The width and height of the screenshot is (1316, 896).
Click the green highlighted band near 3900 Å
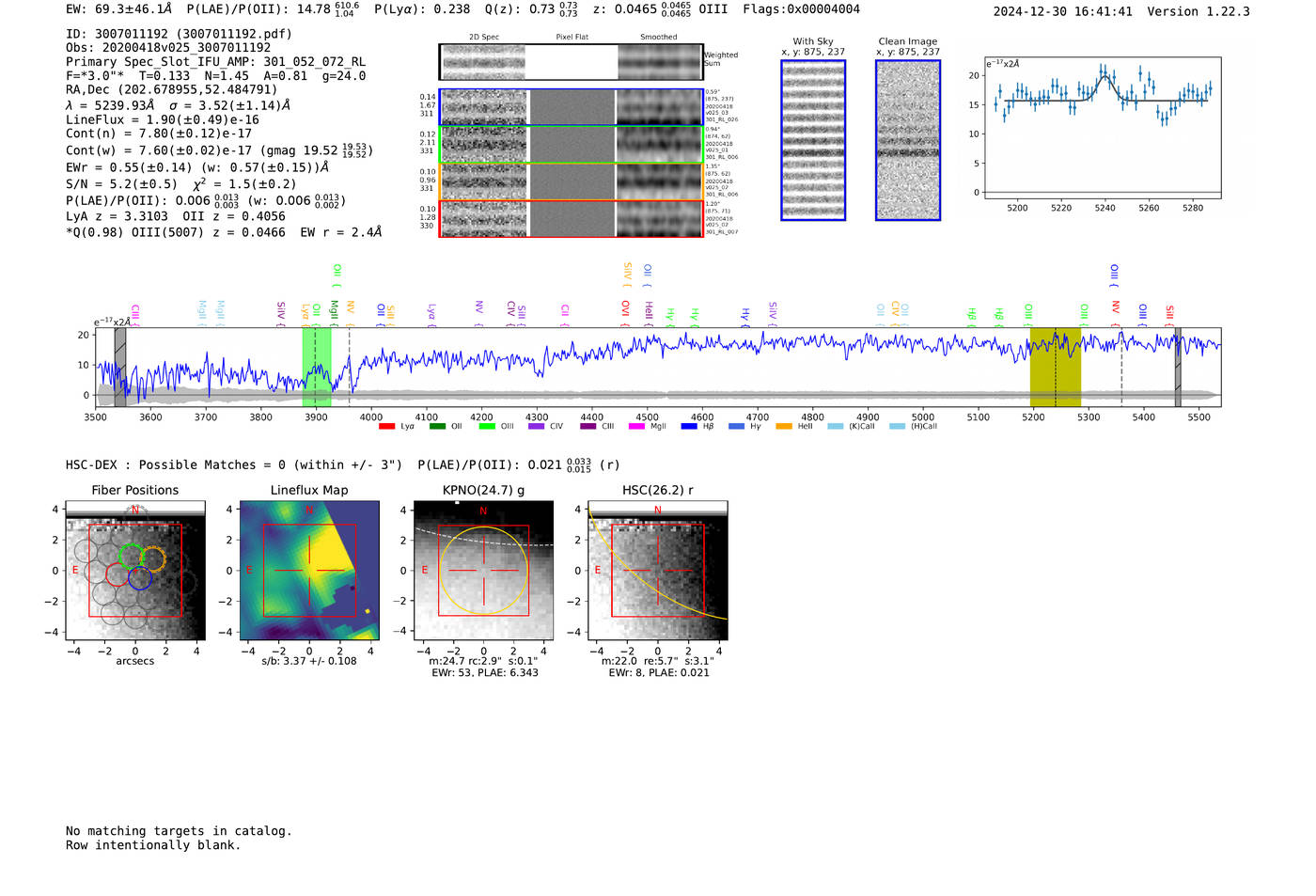pyautogui.click(x=316, y=367)
